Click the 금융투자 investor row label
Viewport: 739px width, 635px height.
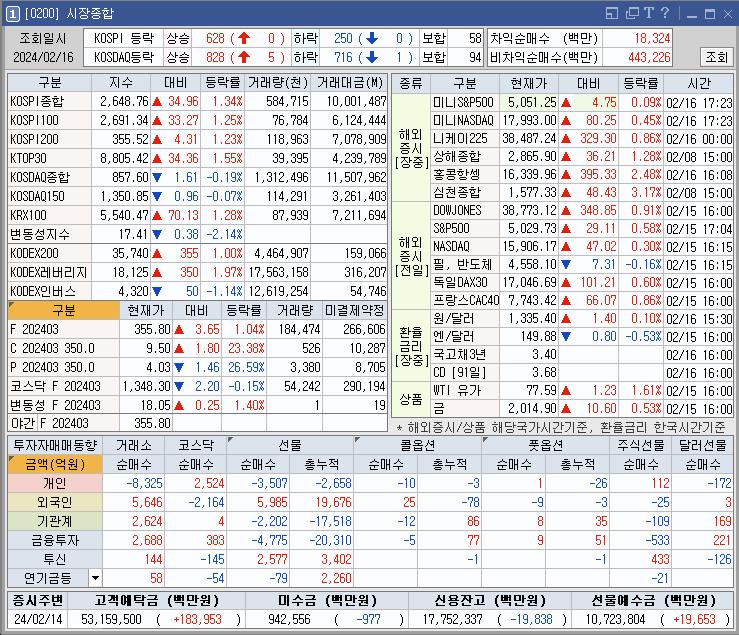(55, 540)
